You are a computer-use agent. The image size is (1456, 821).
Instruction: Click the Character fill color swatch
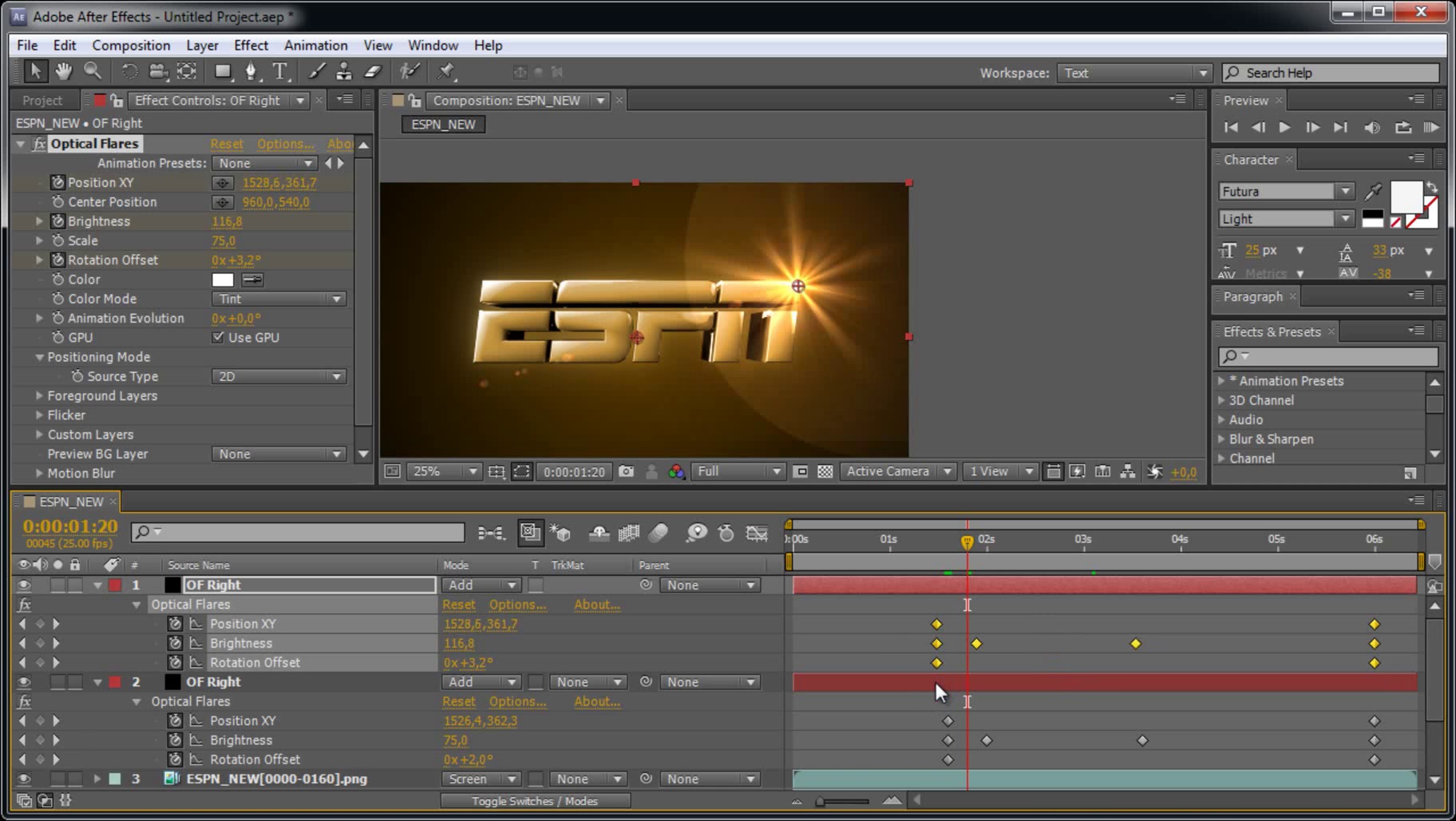pyautogui.click(x=1406, y=196)
